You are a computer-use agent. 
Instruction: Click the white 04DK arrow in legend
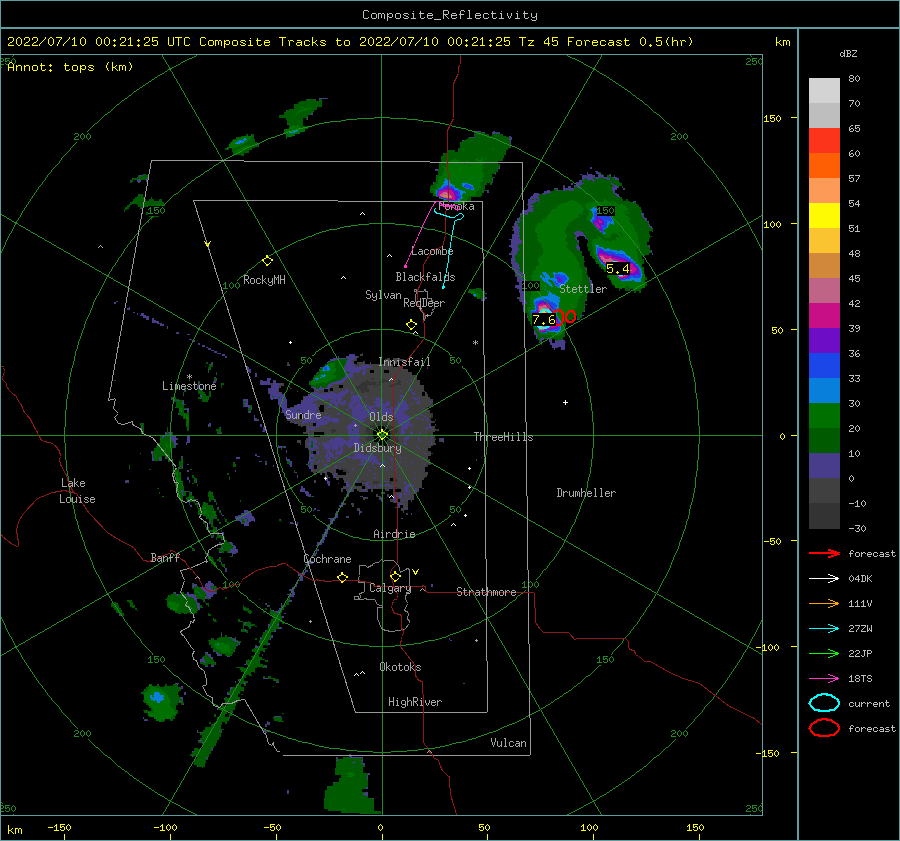[x=824, y=579]
